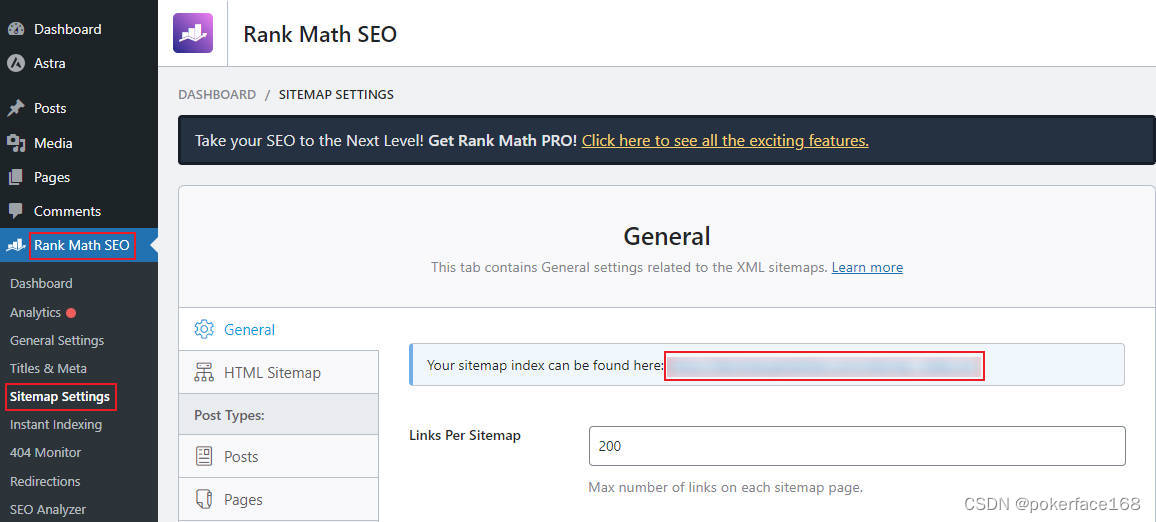Viewport: 1156px width, 522px height.
Task: Click the Media library icon
Action: coord(16,143)
